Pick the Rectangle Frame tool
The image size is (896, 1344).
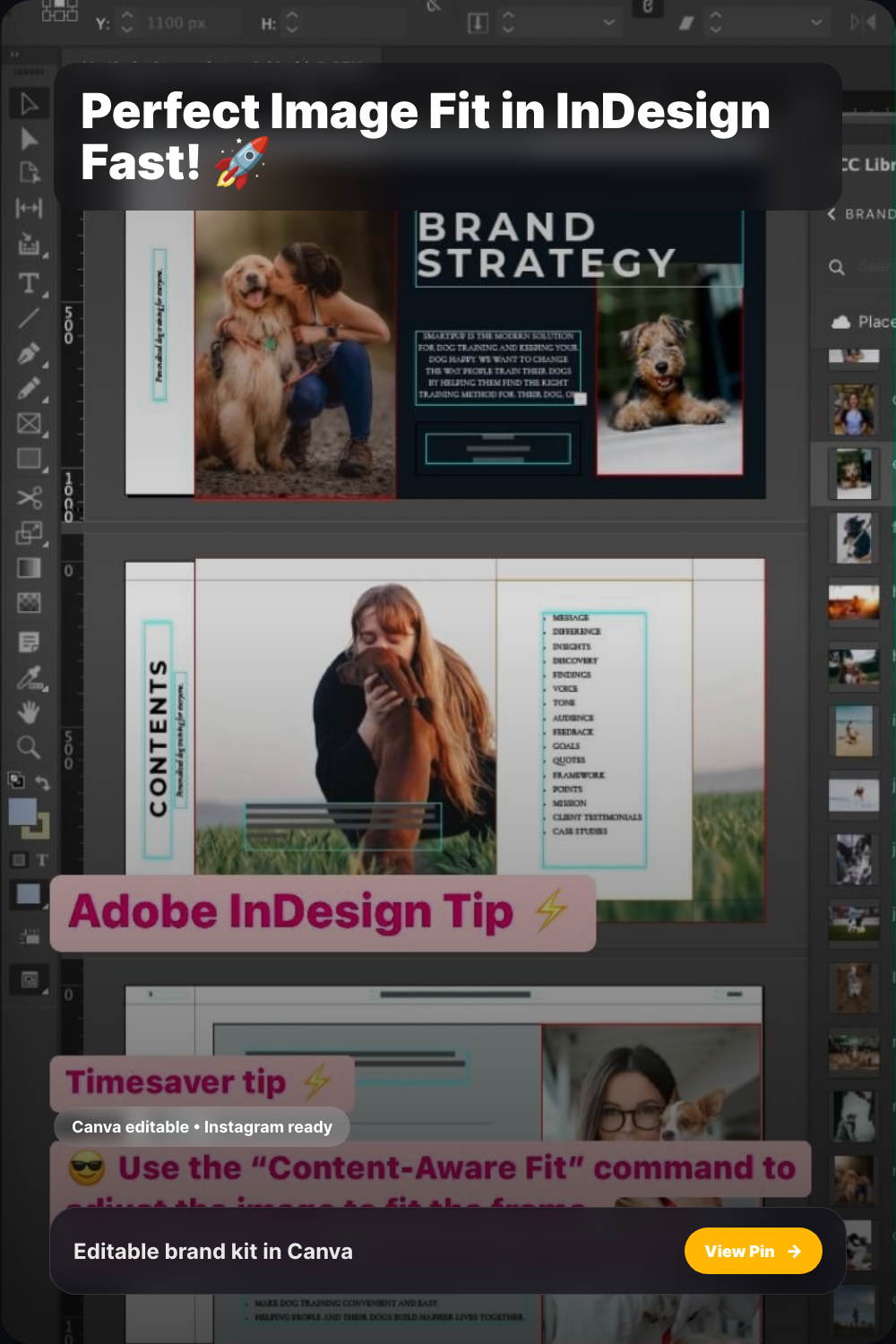pos(29,423)
